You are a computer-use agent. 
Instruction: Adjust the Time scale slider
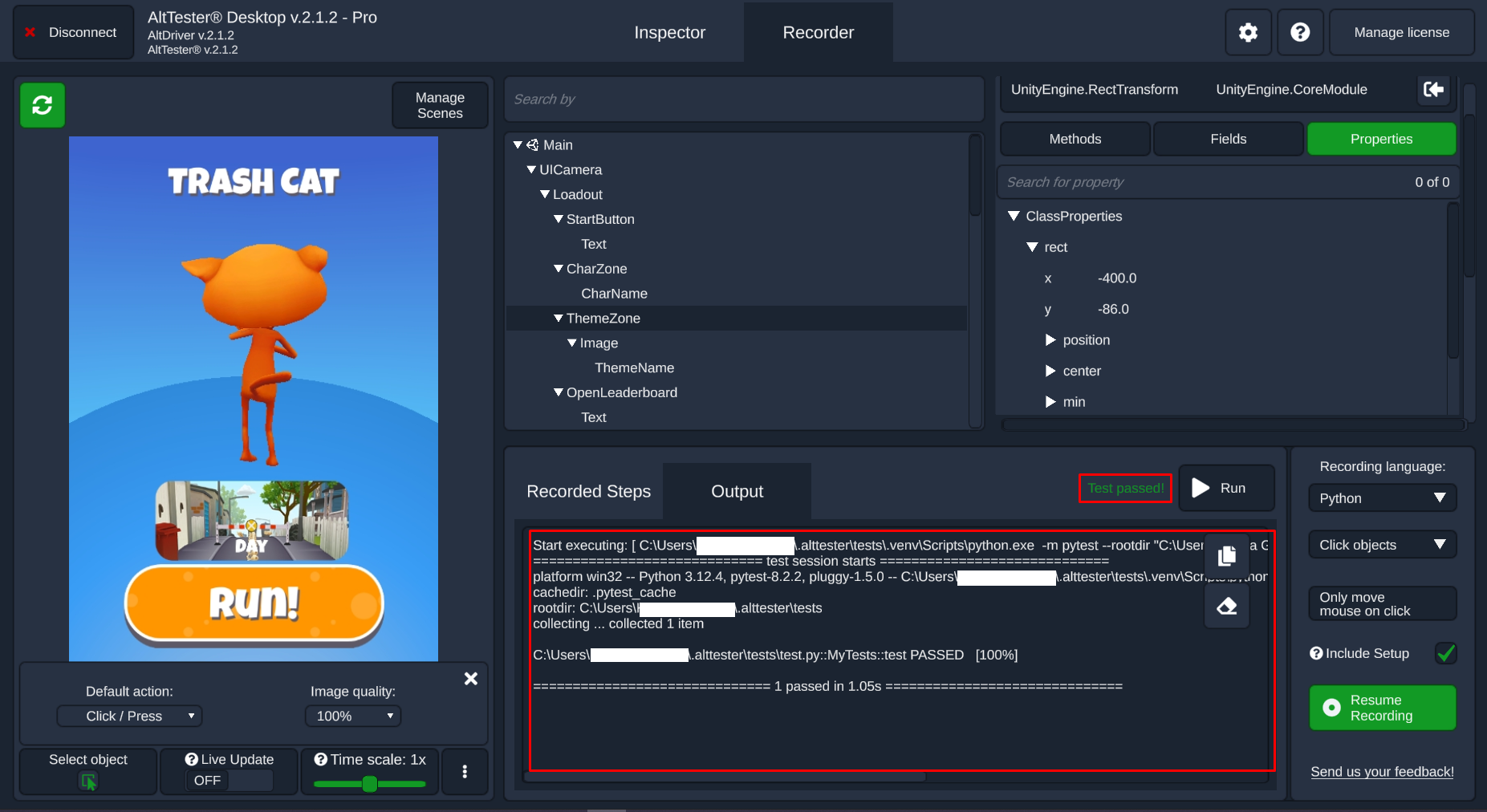(x=370, y=785)
